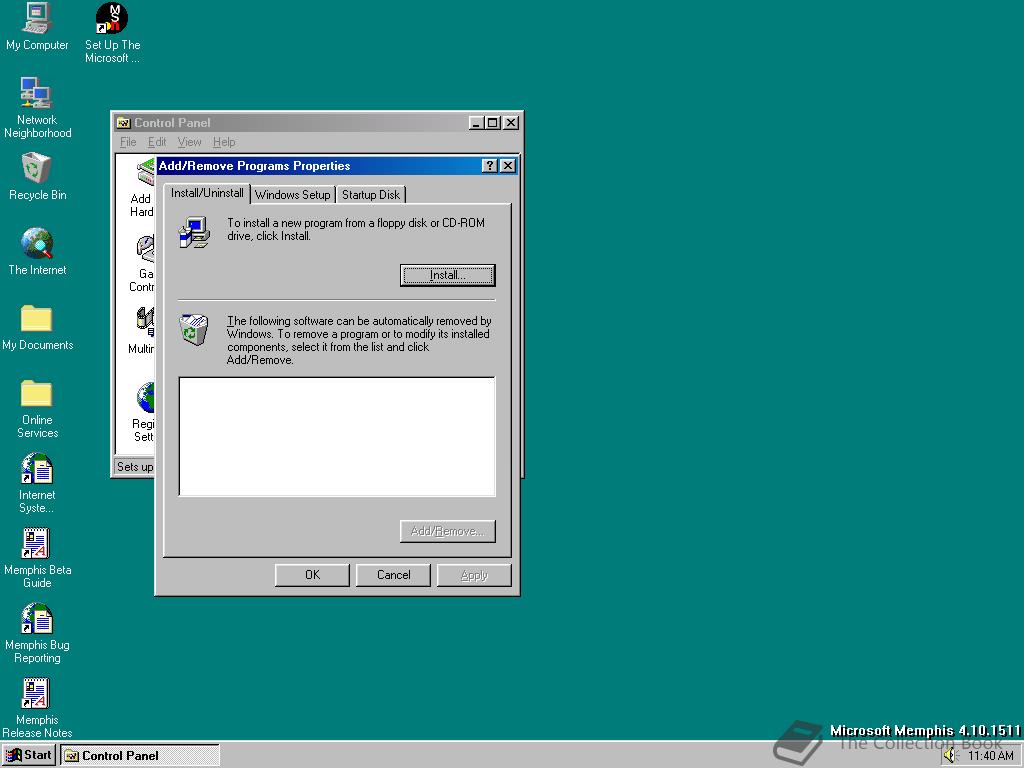Switch to the Install/Uninstall tab
The height and width of the screenshot is (768, 1024).
pyautogui.click(x=207, y=193)
